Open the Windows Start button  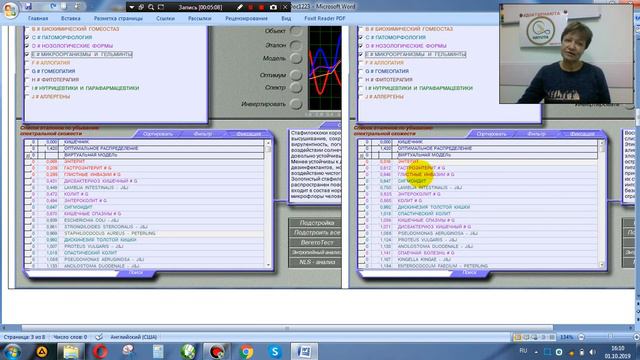12,351
